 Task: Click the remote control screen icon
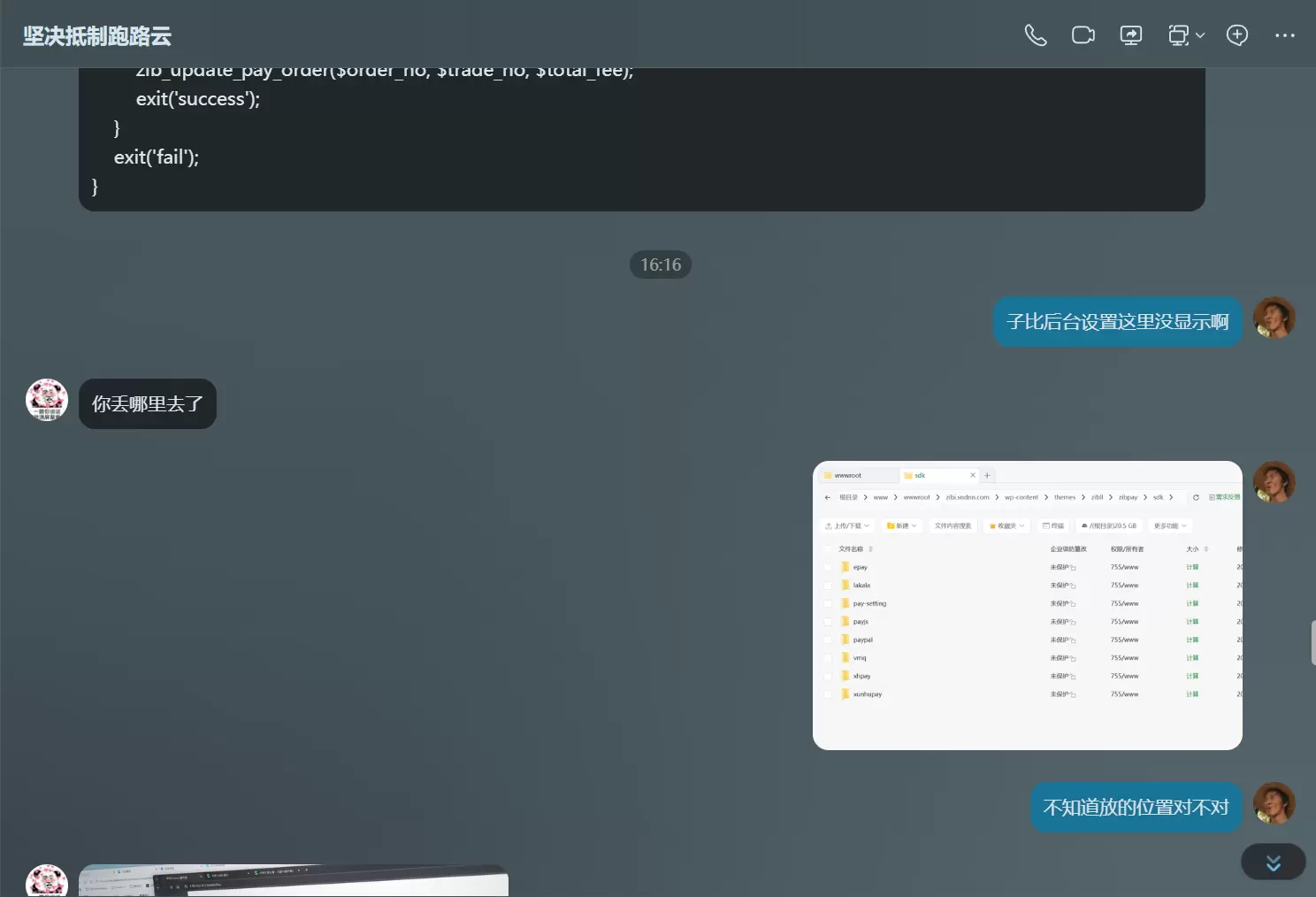tap(1179, 35)
